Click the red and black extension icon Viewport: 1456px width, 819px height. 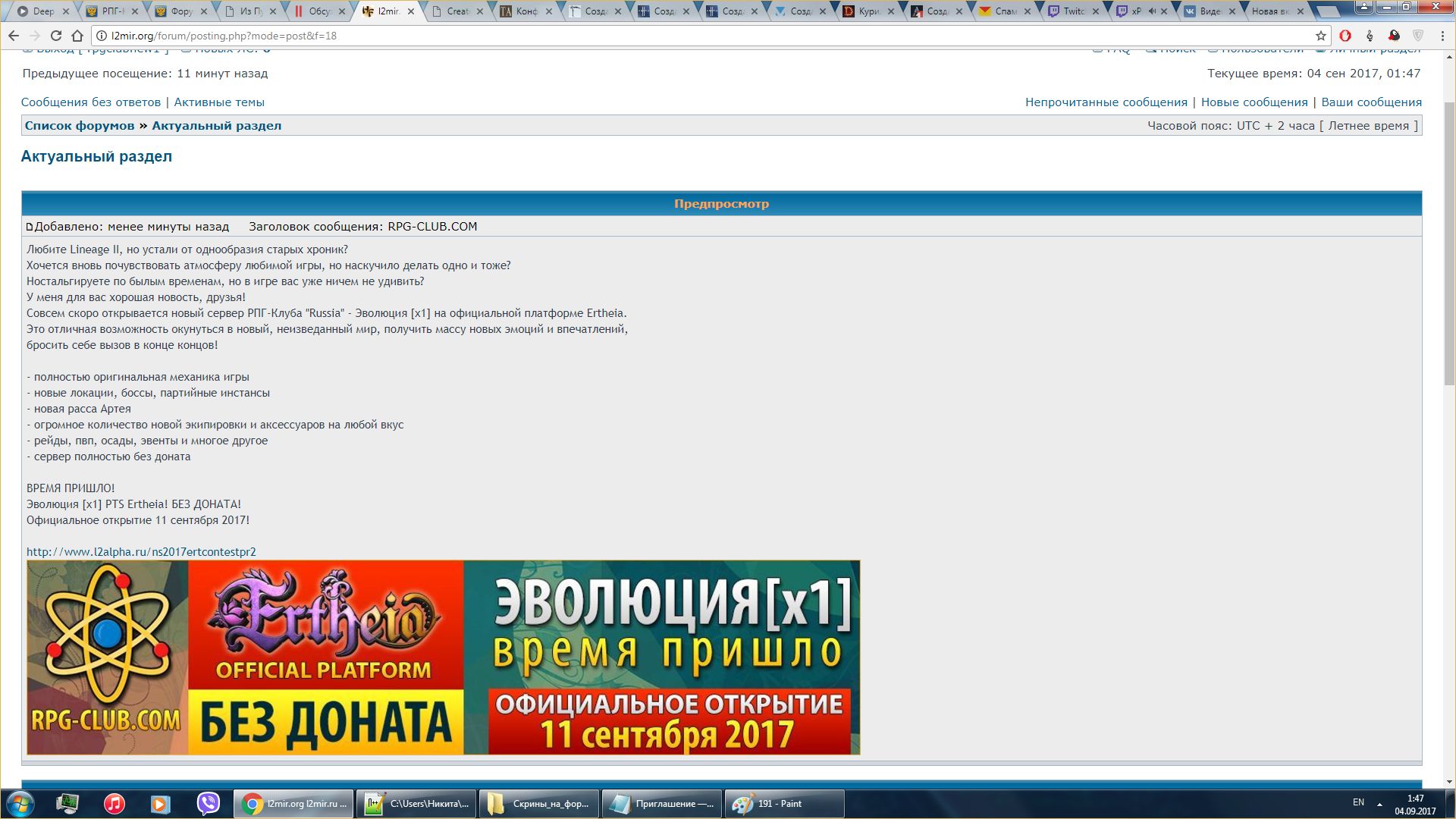pyautogui.click(x=1394, y=36)
